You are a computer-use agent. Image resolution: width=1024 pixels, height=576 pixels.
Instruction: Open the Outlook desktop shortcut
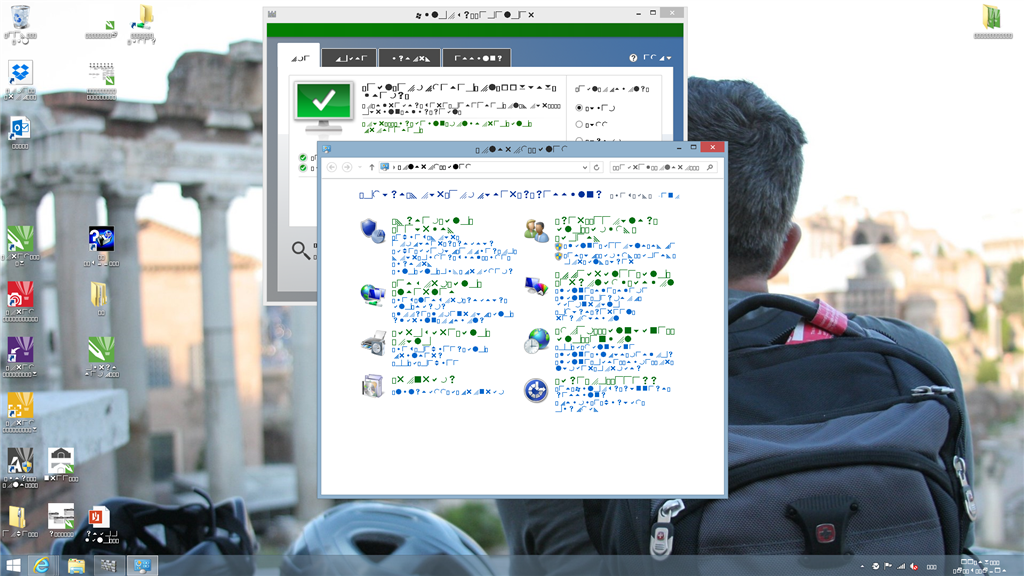tap(20, 129)
